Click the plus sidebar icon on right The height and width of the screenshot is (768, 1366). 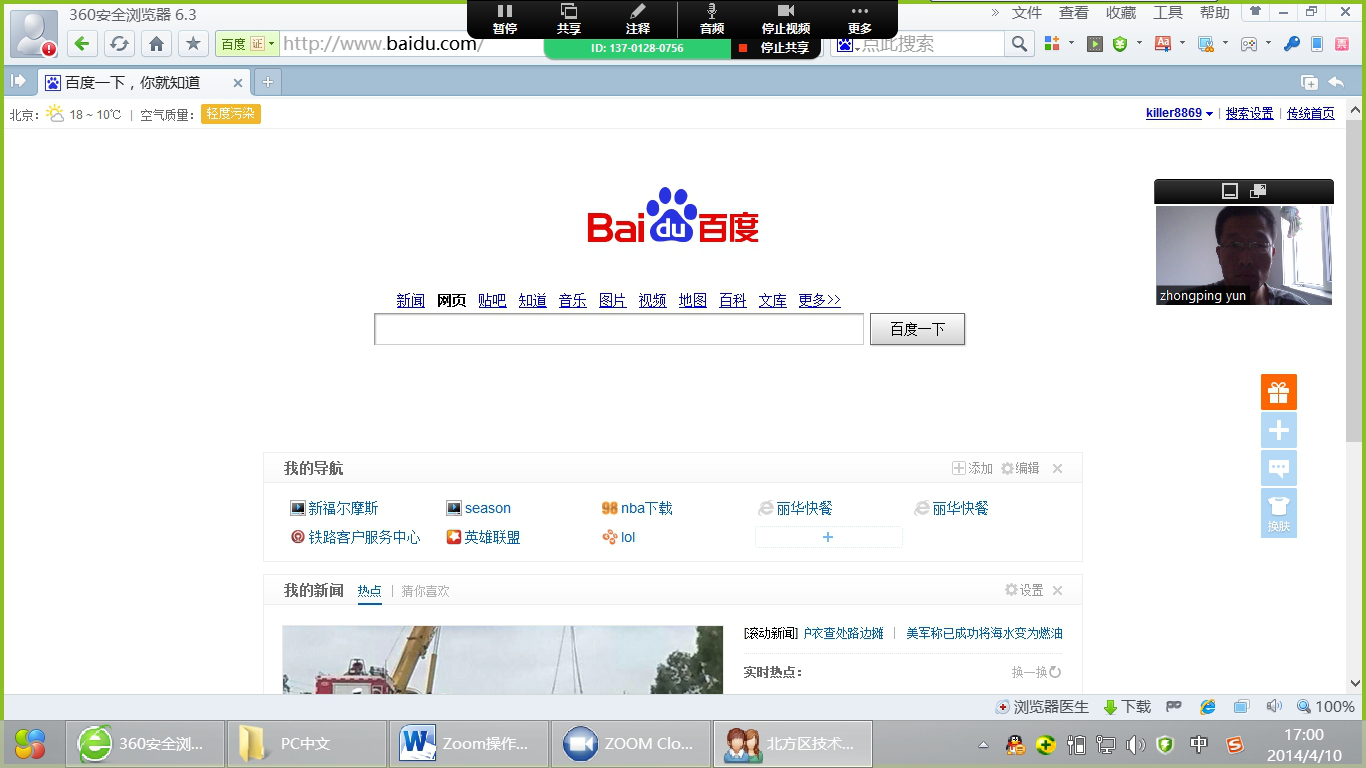(1278, 430)
